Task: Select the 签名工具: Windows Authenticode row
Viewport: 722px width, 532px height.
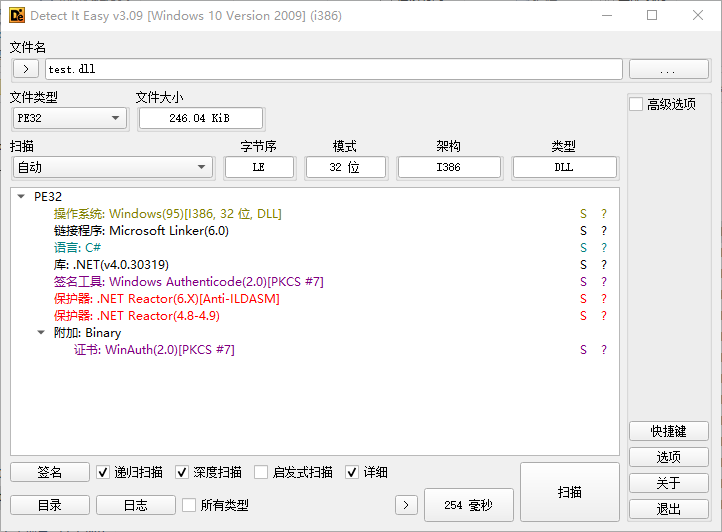Action: (x=315, y=282)
